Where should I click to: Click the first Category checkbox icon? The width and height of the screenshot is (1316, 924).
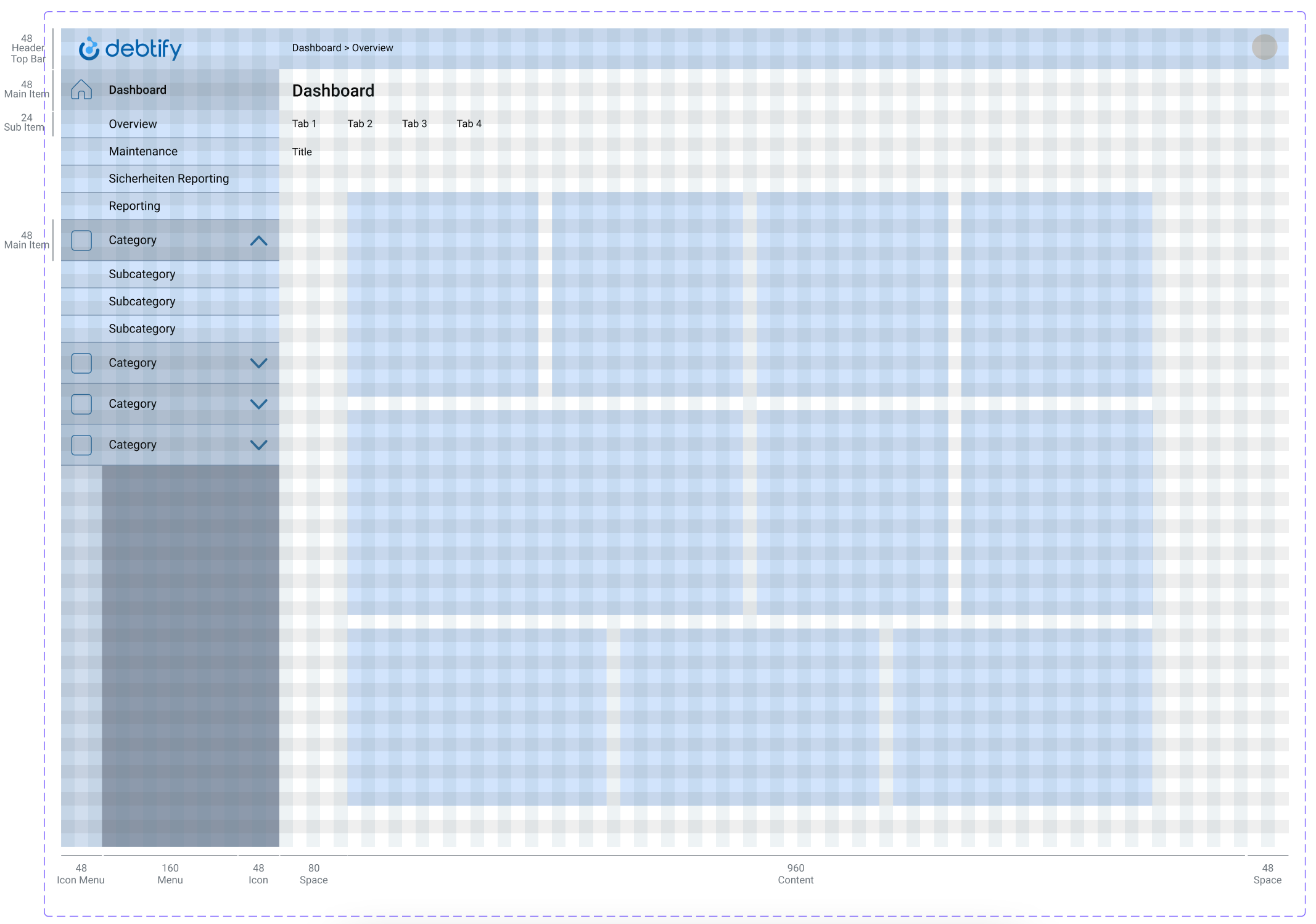83,240
